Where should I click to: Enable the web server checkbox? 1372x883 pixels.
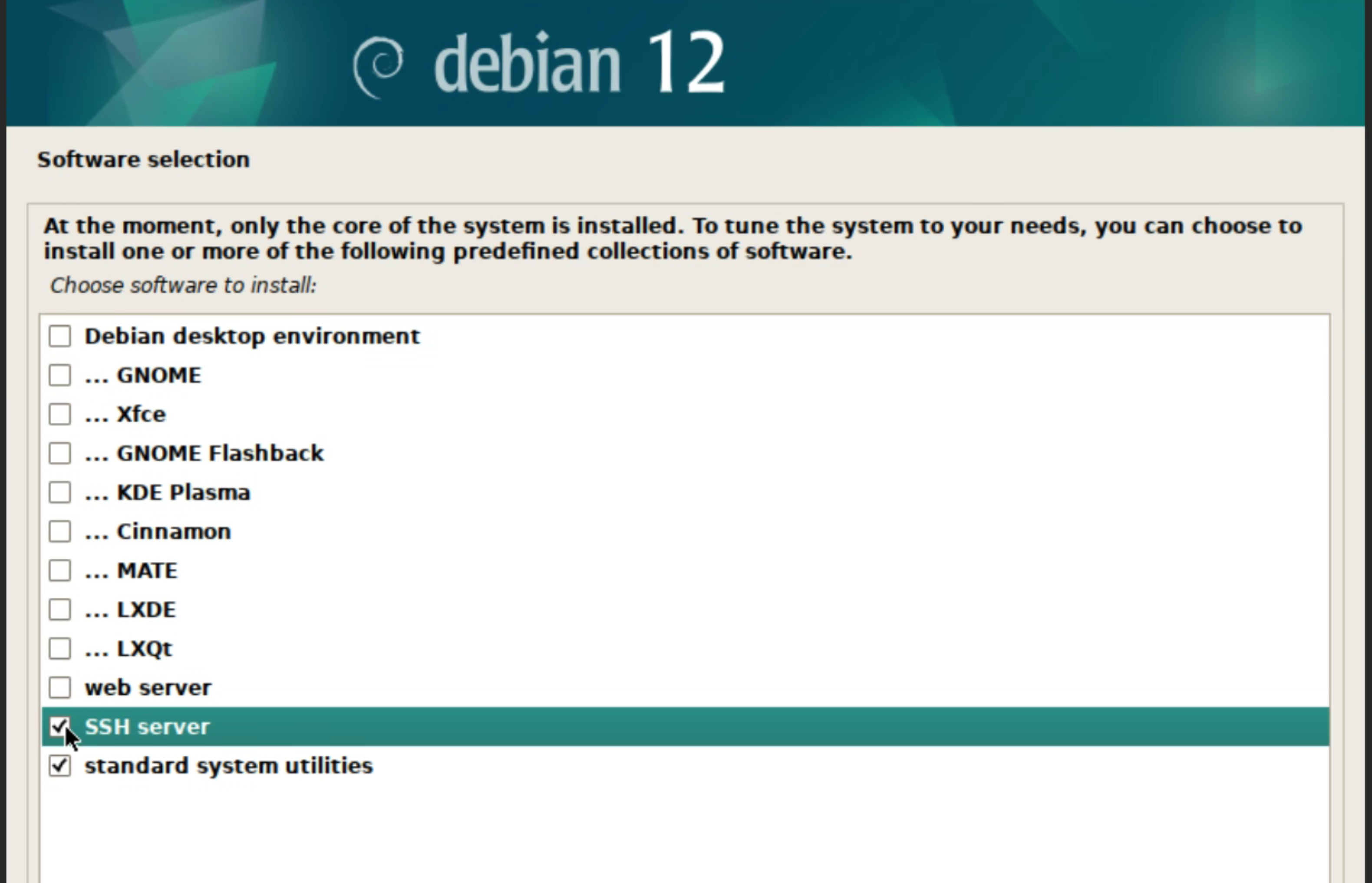59,688
